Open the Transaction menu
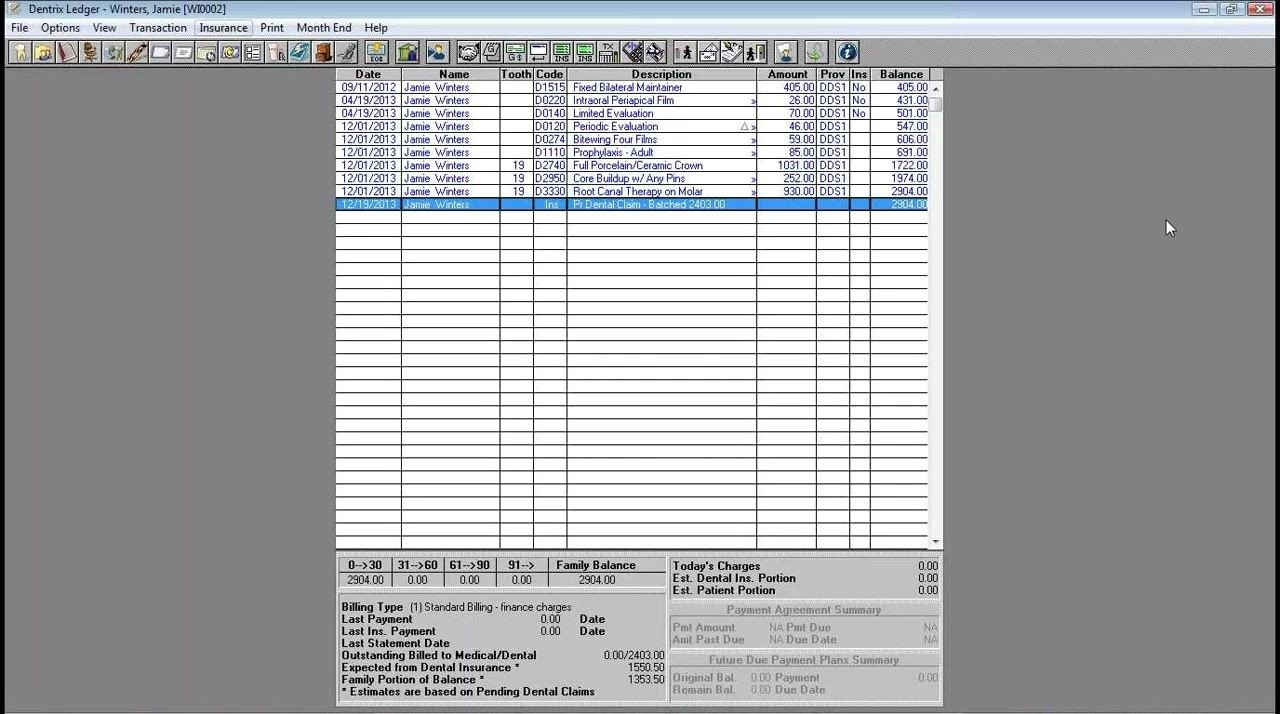This screenshot has height=714, width=1280. tap(158, 28)
